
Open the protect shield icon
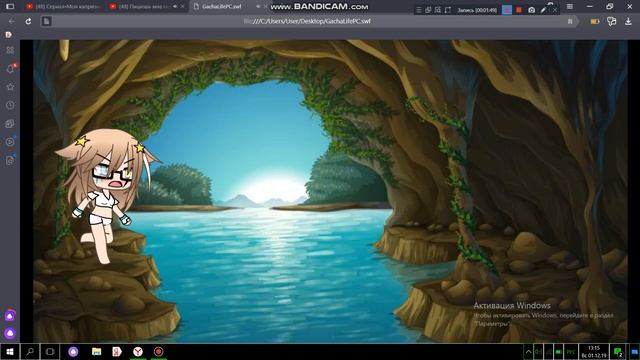pos(611,21)
